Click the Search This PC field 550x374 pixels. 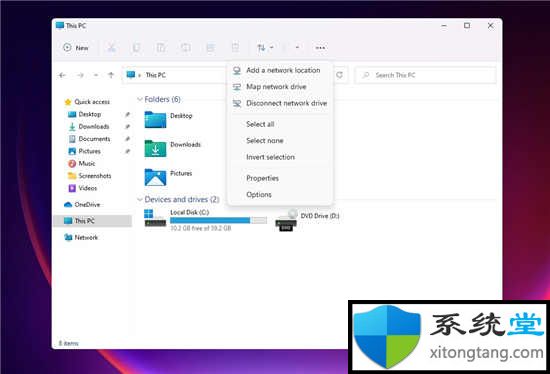click(x=426, y=75)
